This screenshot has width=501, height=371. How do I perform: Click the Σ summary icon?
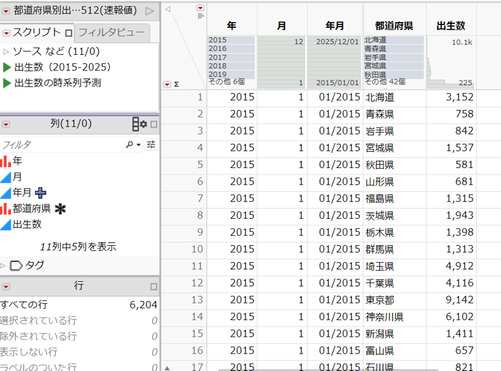pyautogui.click(x=176, y=84)
